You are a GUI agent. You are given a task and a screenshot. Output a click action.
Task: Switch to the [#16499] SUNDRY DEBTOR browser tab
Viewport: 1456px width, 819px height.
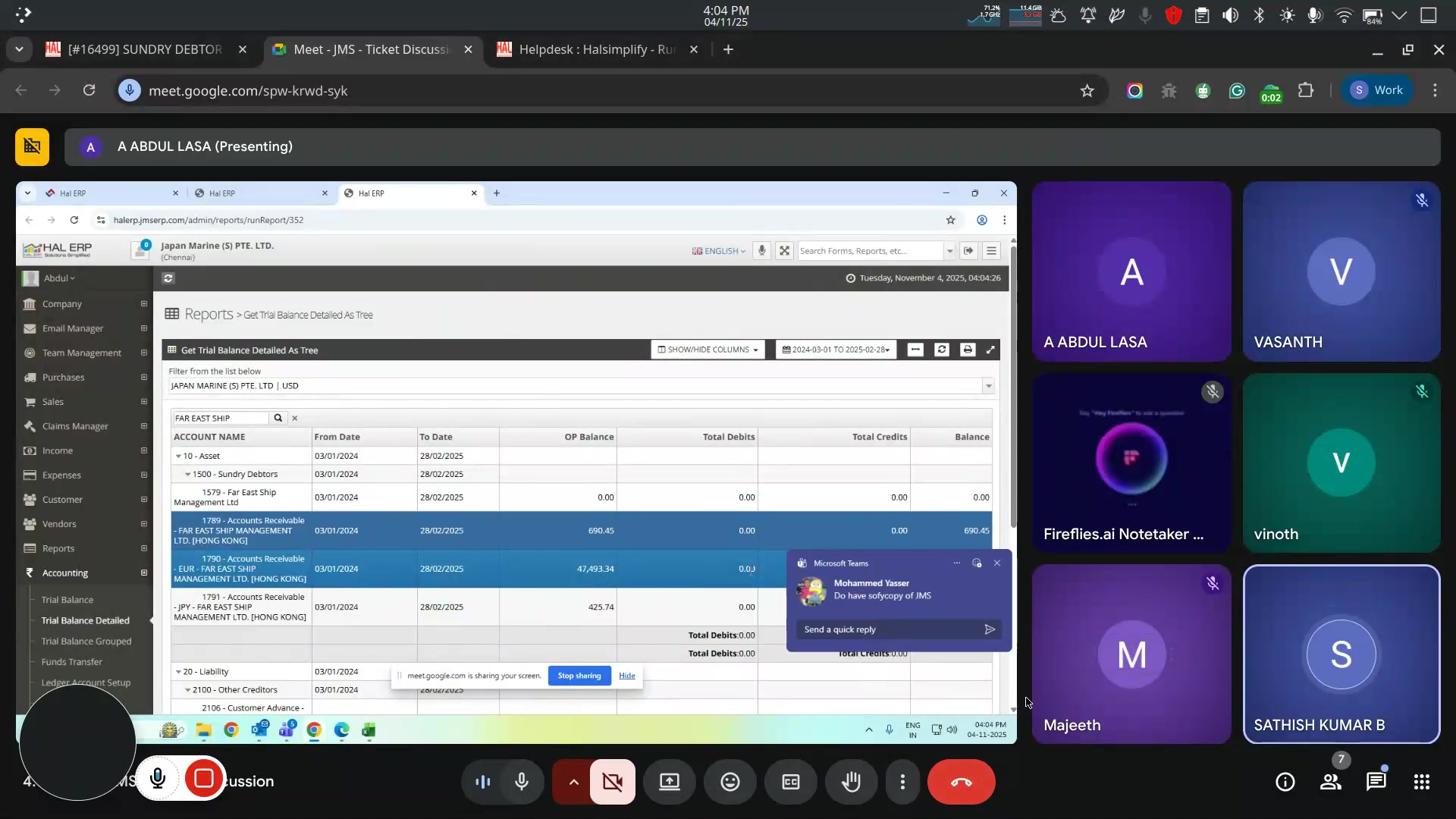[x=146, y=49]
